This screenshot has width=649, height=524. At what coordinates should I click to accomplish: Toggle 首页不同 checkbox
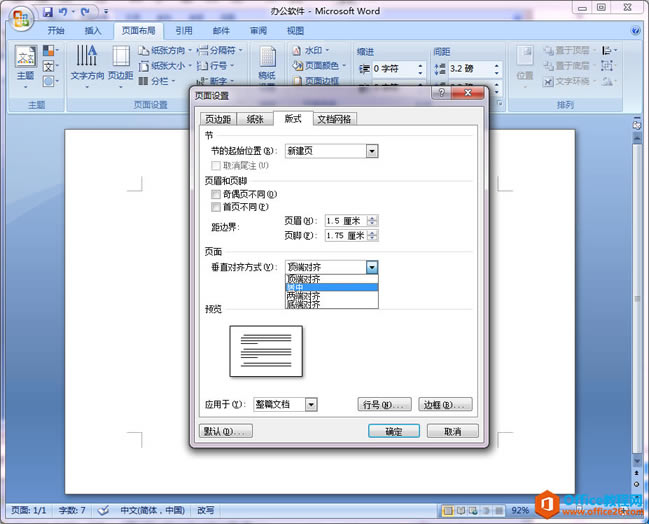click(216, 207)
